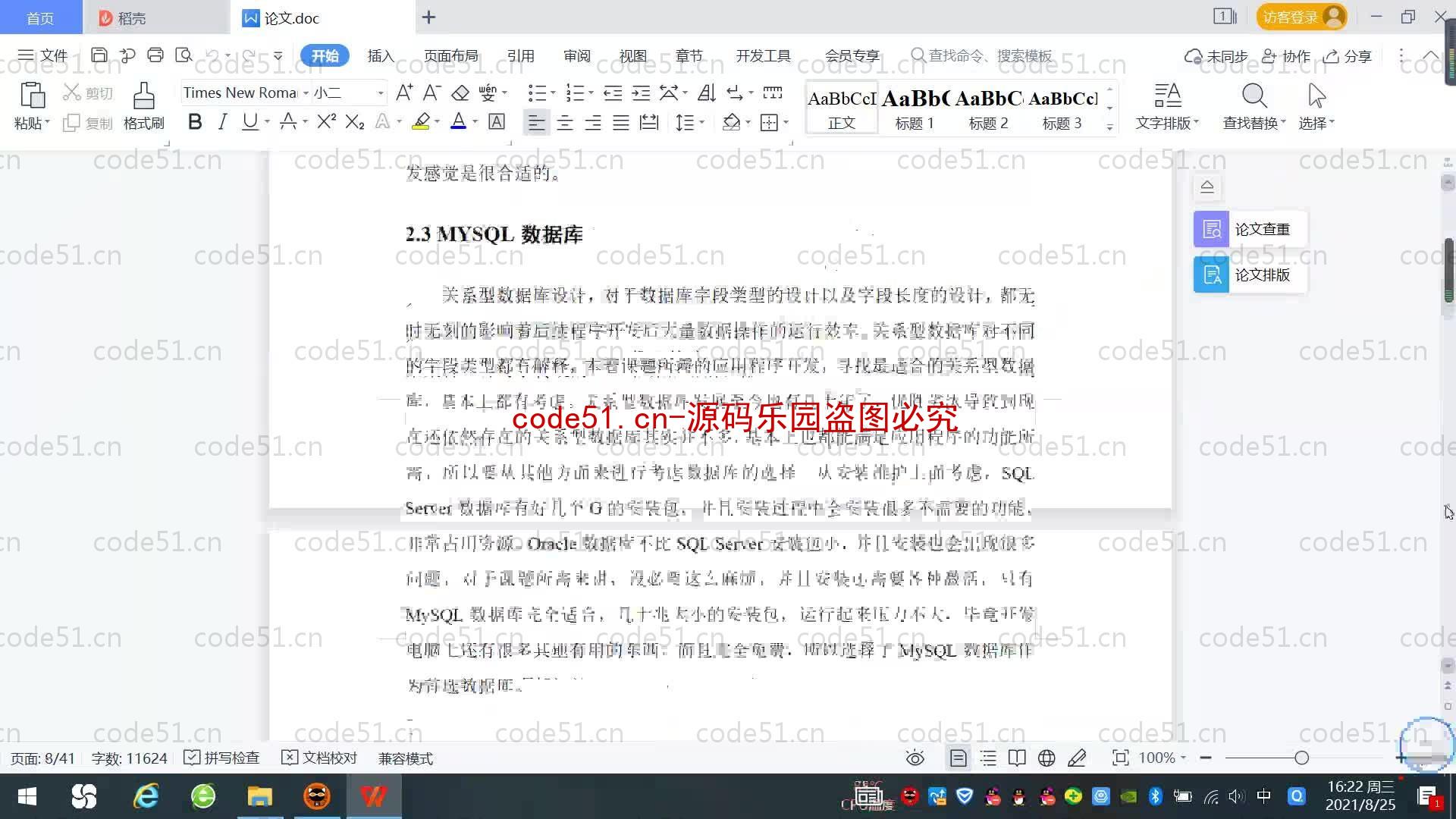Apply superscript formatting

pyautogui.click(x=326, y=122)
